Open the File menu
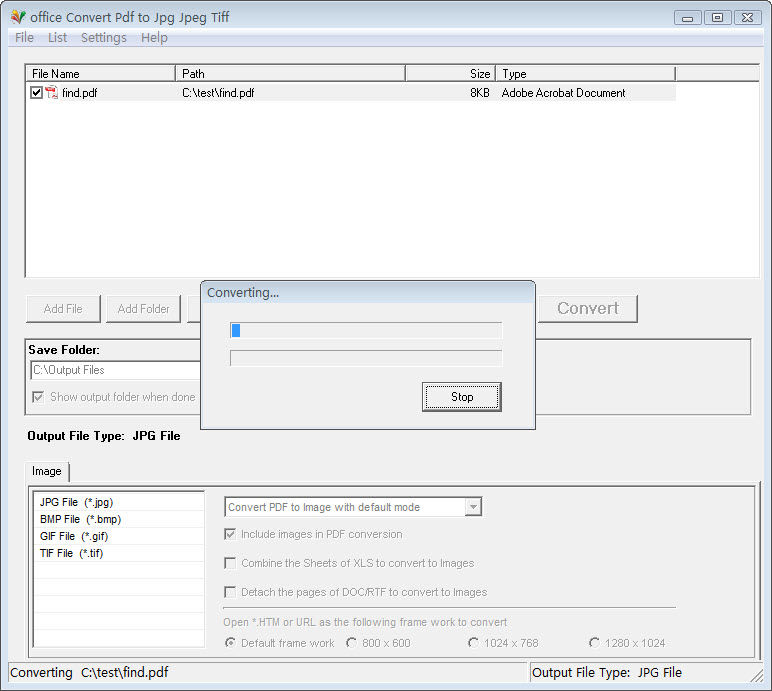772x691 pixels. [24, 37]
